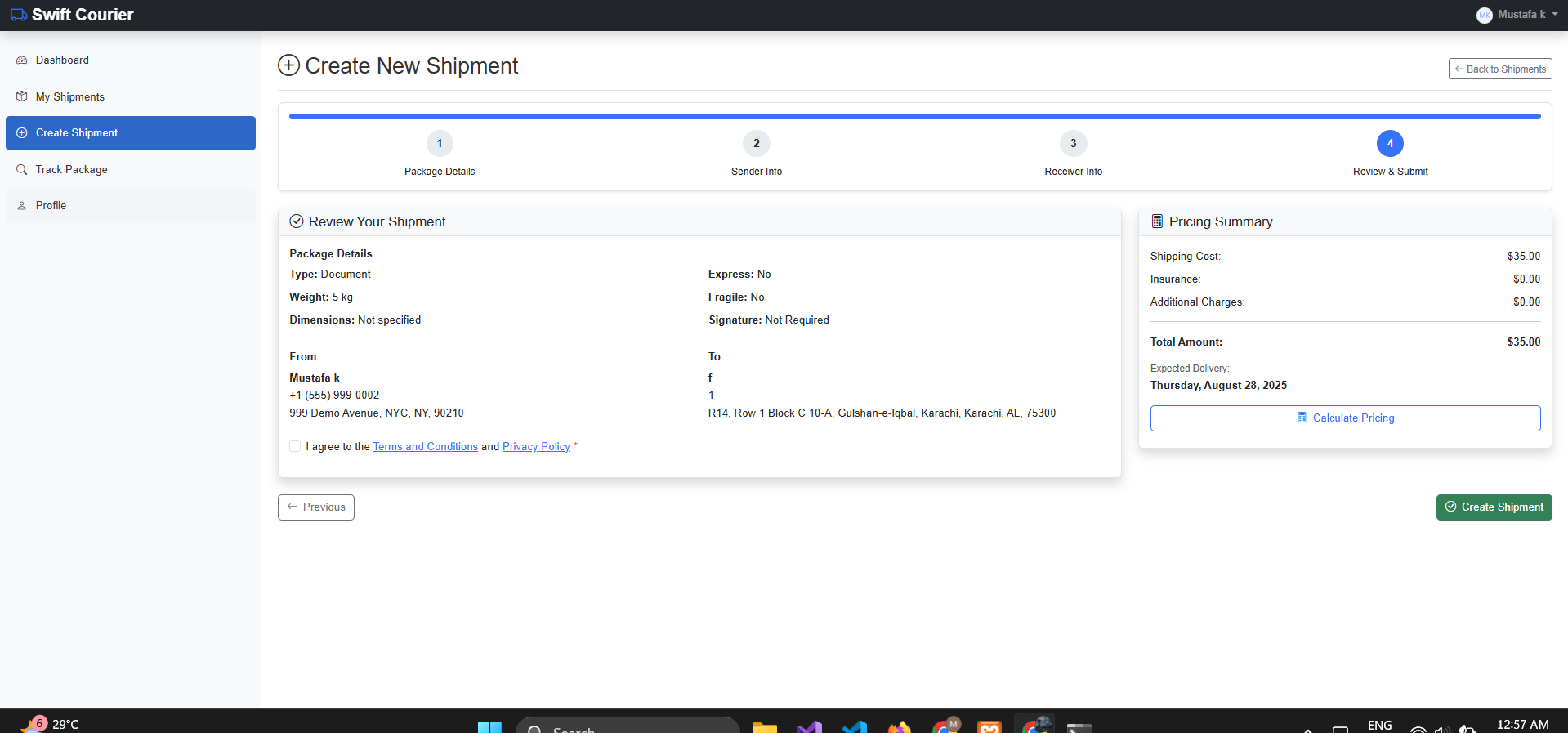Click Back to Shipments button
Screen dimensions: 1568x733
click(x=1499, y=69)
